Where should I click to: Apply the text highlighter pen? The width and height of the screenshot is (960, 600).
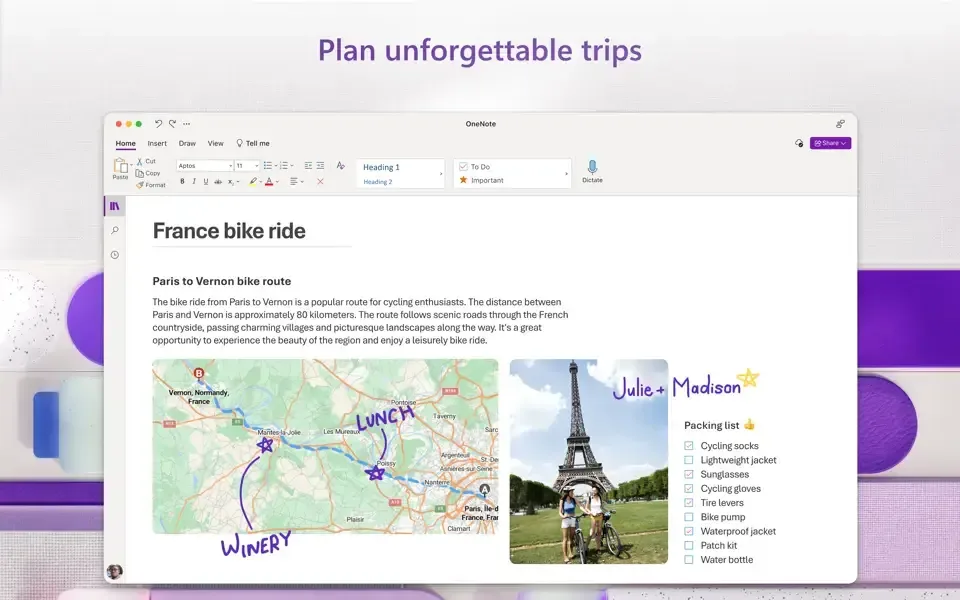point(253,181)
